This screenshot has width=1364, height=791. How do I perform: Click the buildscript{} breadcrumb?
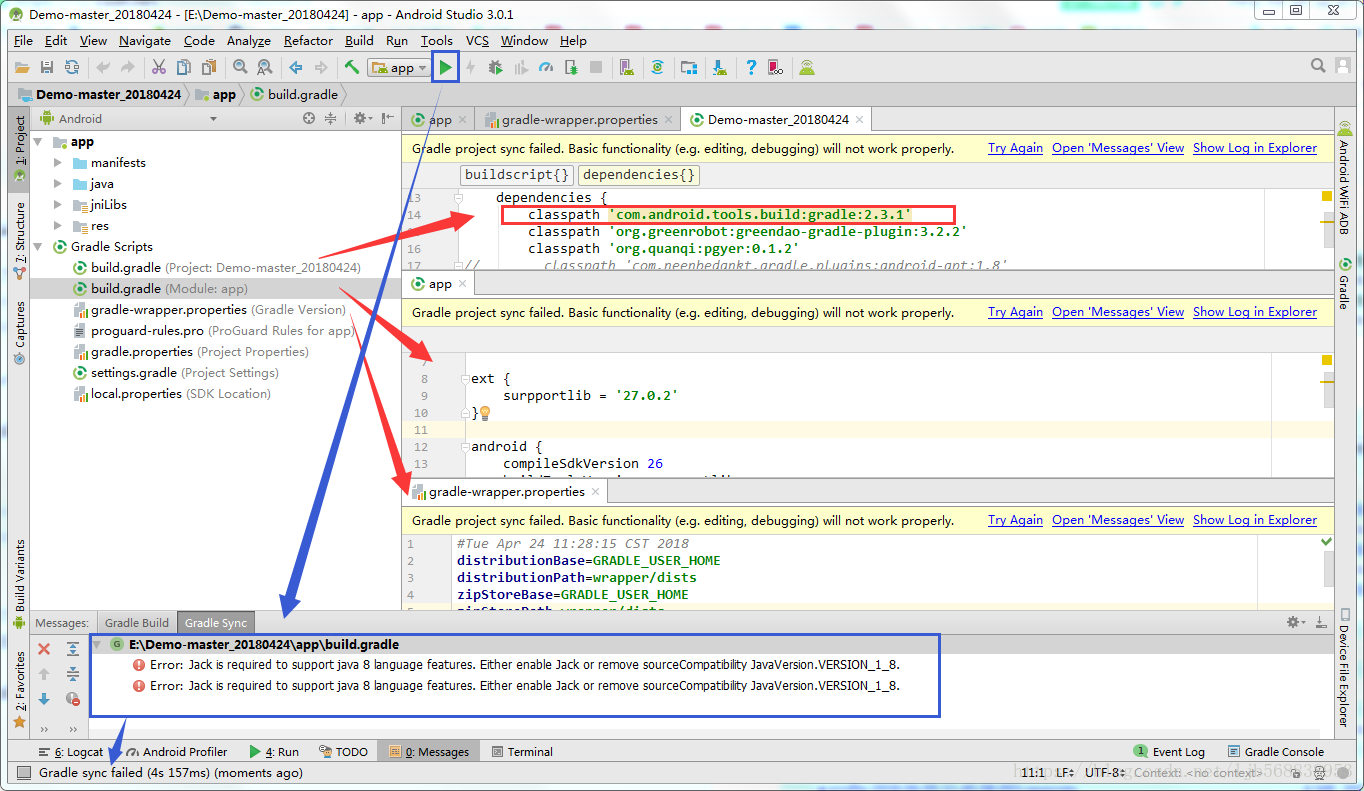(518, 175)
